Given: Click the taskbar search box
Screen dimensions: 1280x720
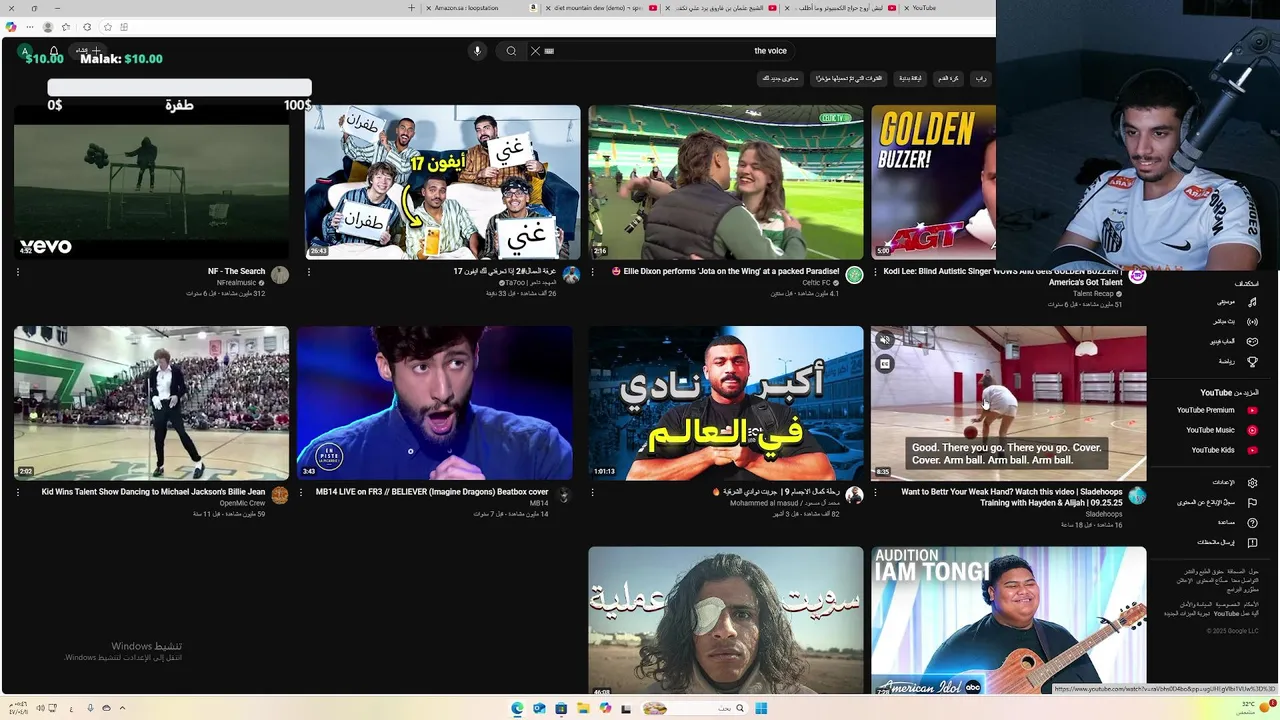Looking at the screenshot, I should click(x=695, y=708).
